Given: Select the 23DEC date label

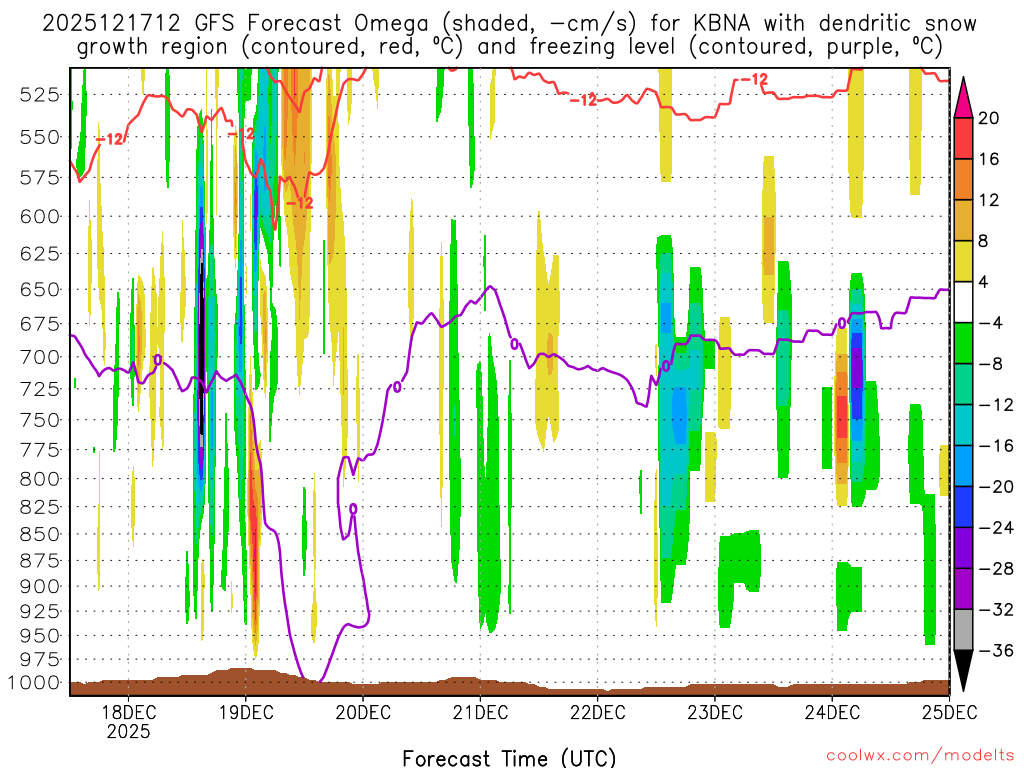Looking at the screenshot, I should tap(714, 711).
